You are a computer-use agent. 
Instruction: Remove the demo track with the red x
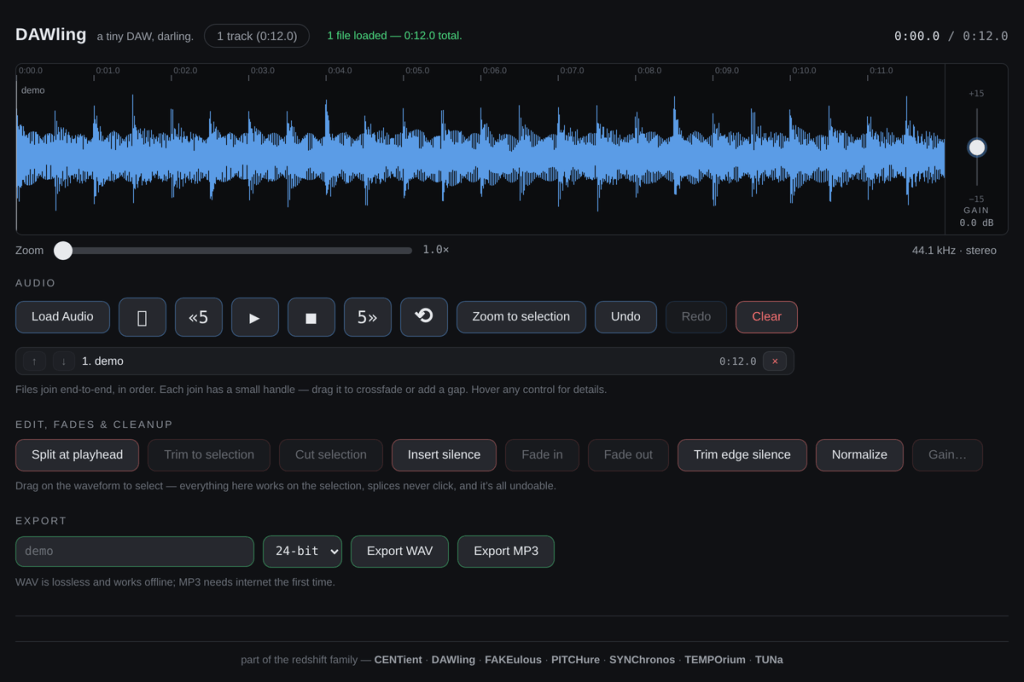click(775, 361)
